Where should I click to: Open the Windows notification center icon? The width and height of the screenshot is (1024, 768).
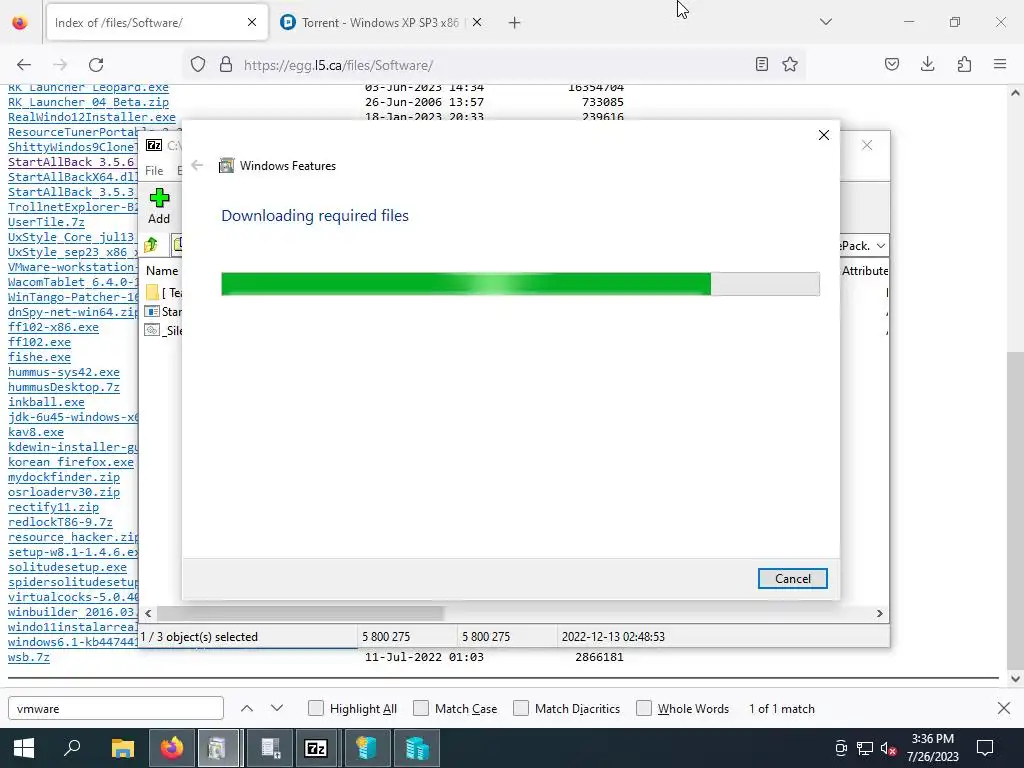click(985, 748)
